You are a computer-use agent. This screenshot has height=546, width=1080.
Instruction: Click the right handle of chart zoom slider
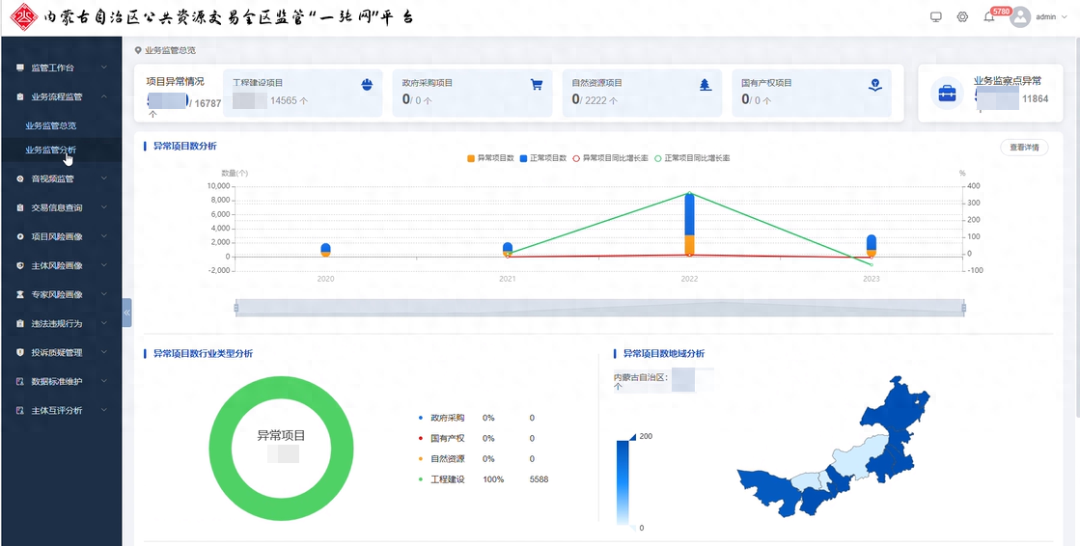tap(965, 308)
